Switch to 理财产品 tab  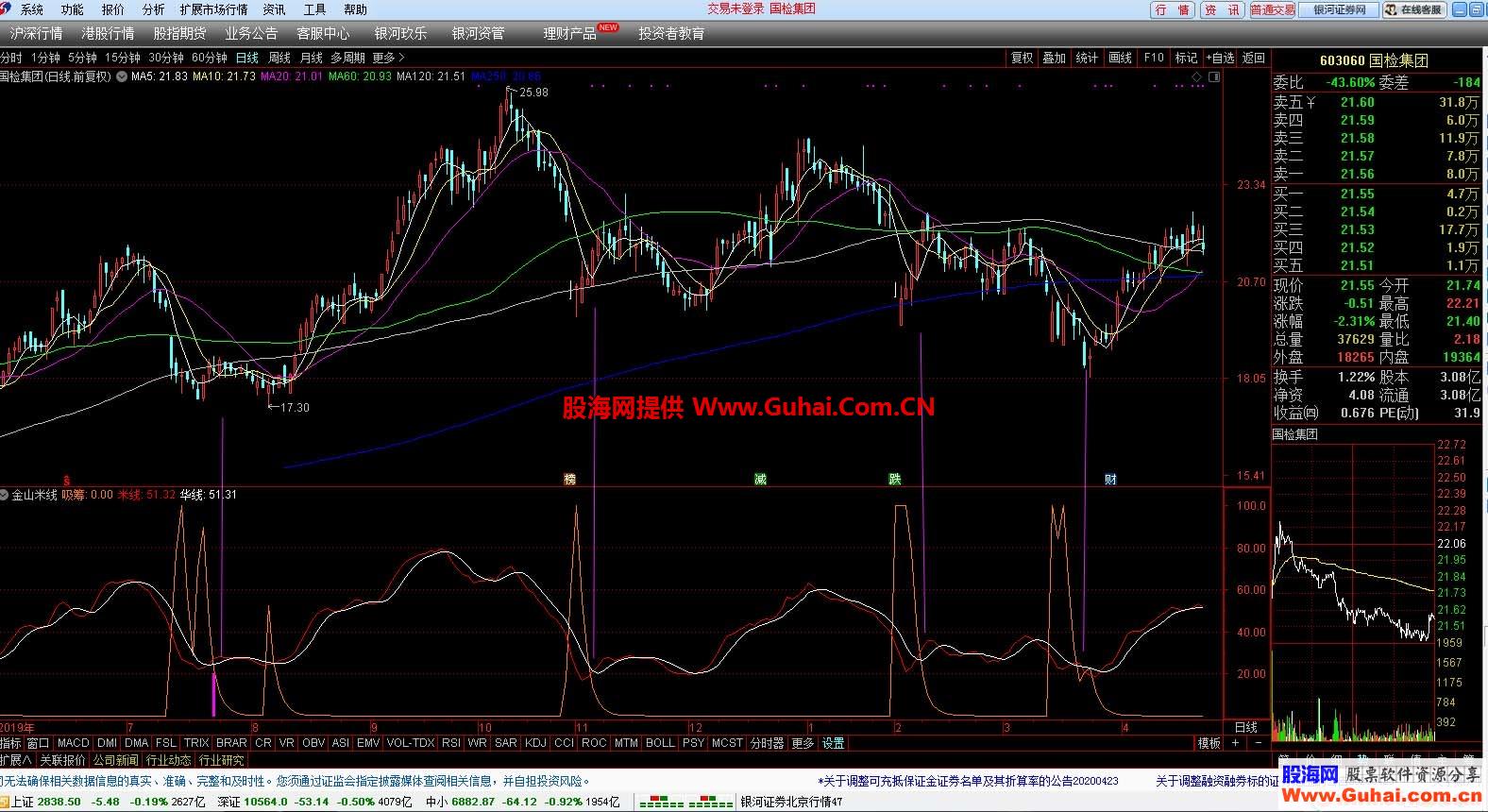tap(569, 33)
